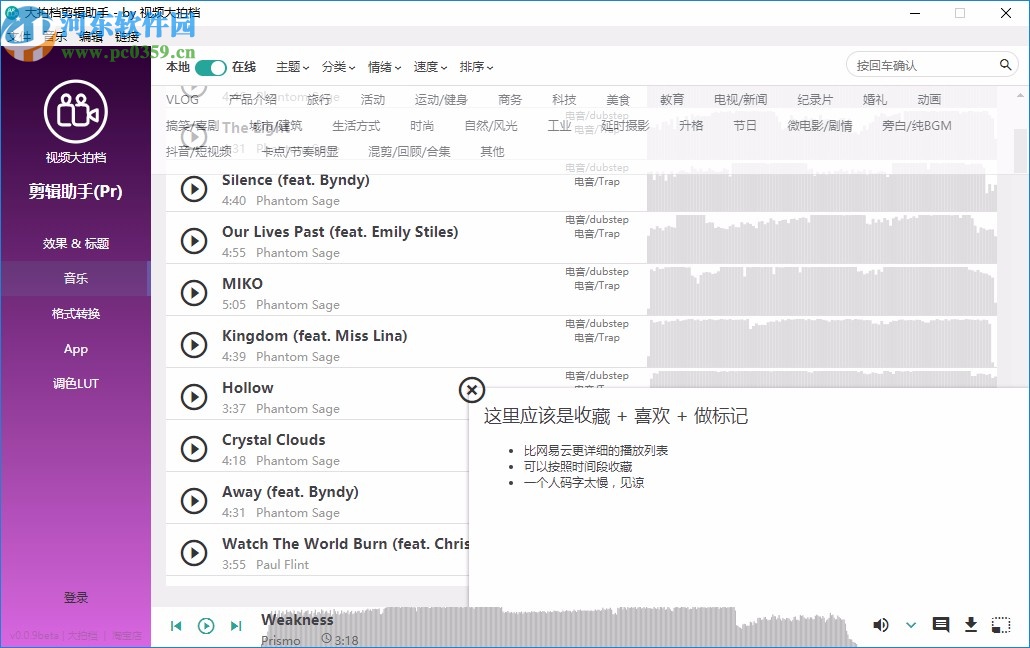The width and height of the screenshot is (1030, 648).
Task: Filter by 美食 category
Action: coord(618,100)
